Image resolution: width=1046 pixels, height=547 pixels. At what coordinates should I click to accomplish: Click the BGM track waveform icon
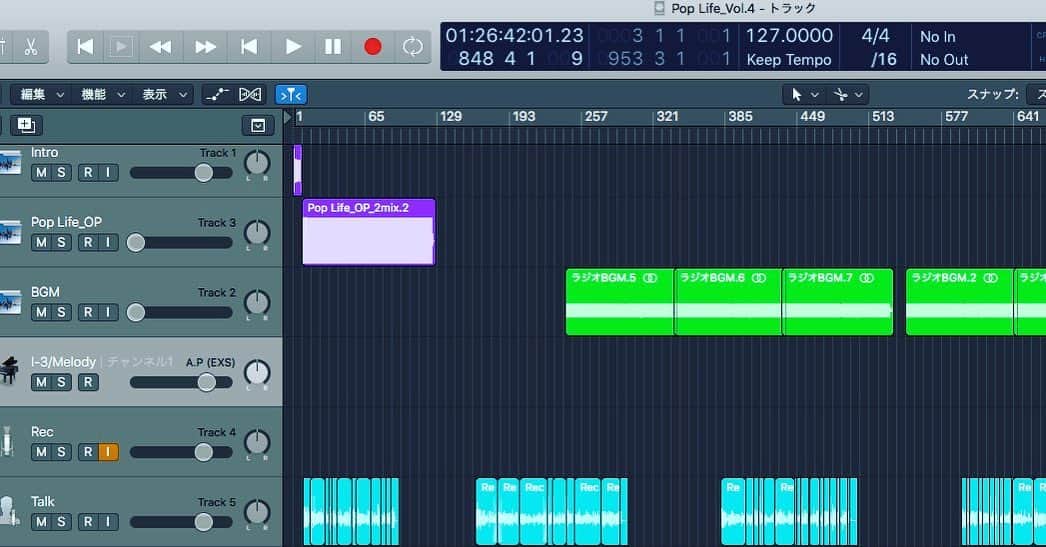10,302
